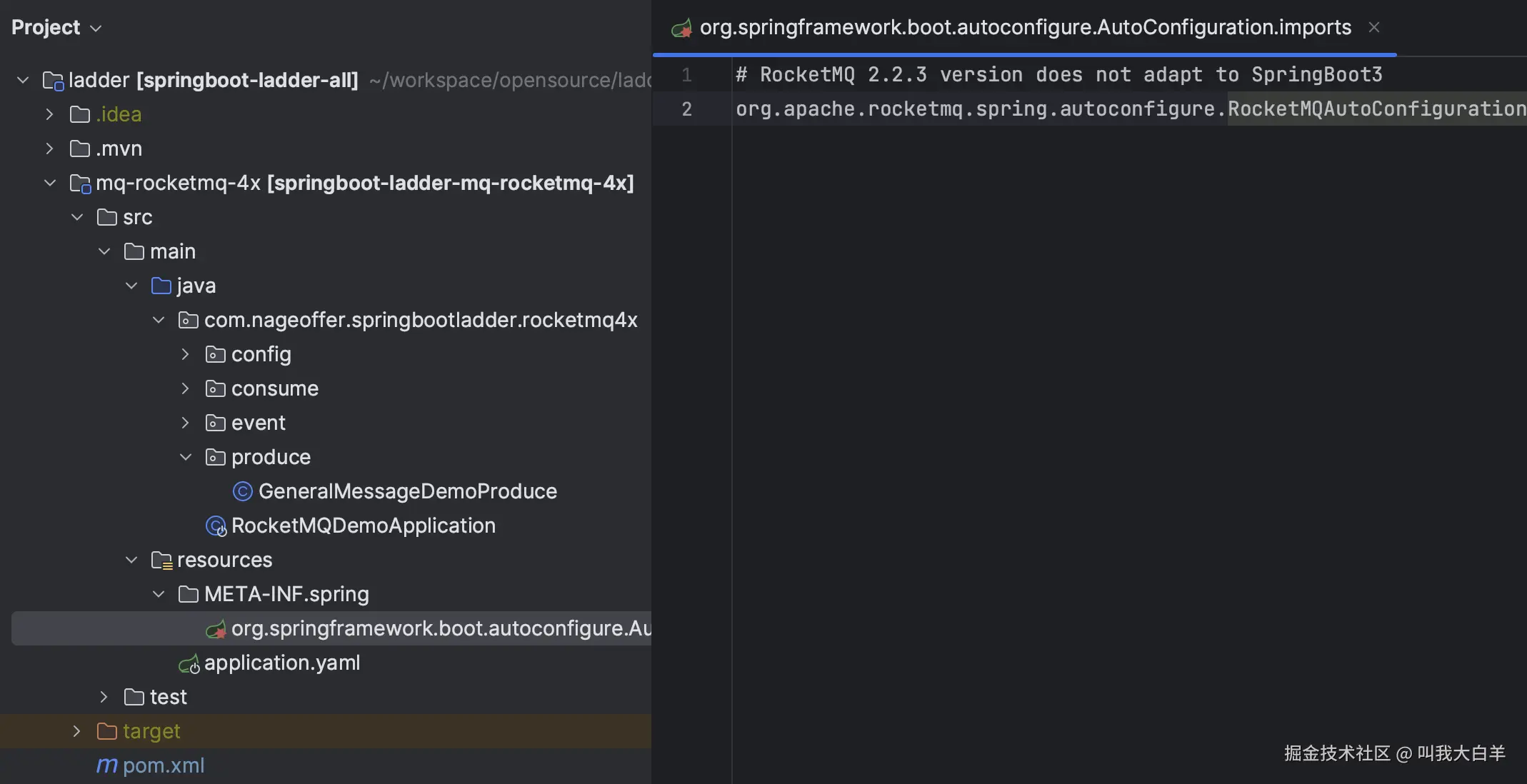Click the orange target folder icon

coord(106,731)
